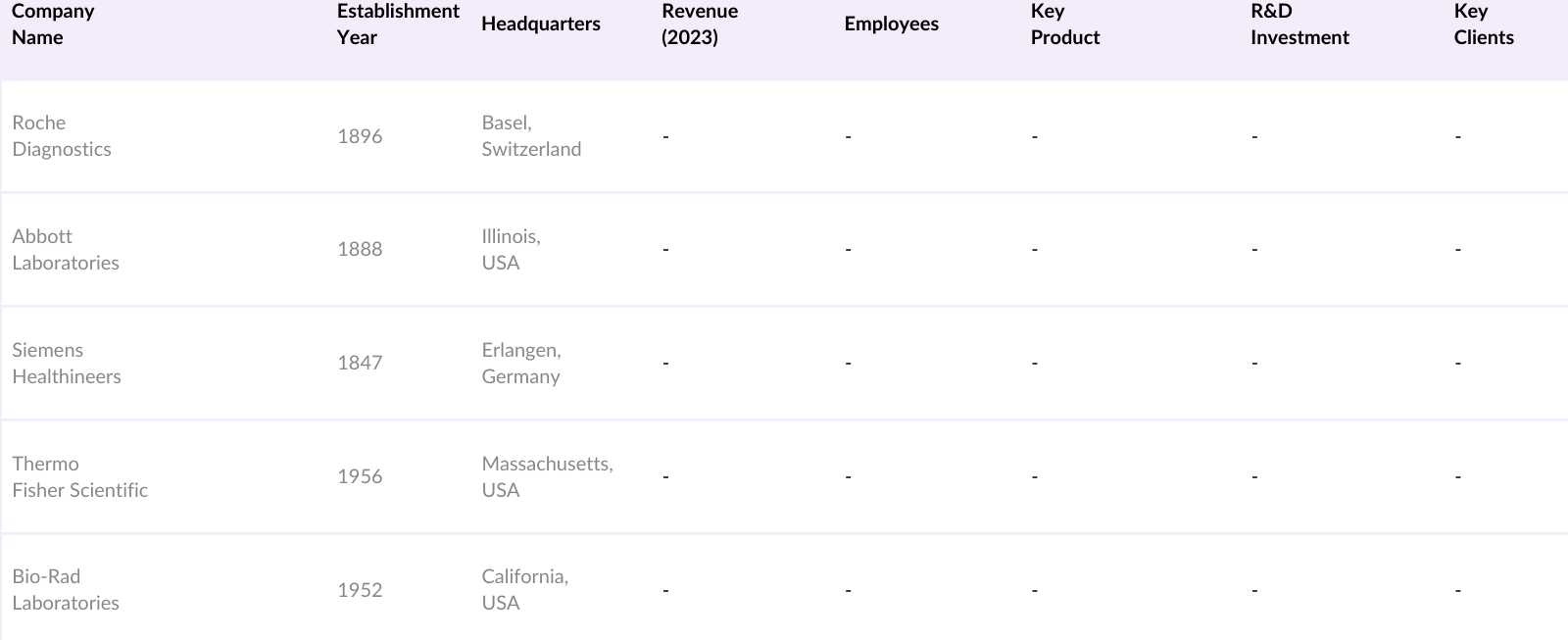The image size is (1568, 640).
Task: Click the 1952 establishment year cell
Action: pos(360,590)
